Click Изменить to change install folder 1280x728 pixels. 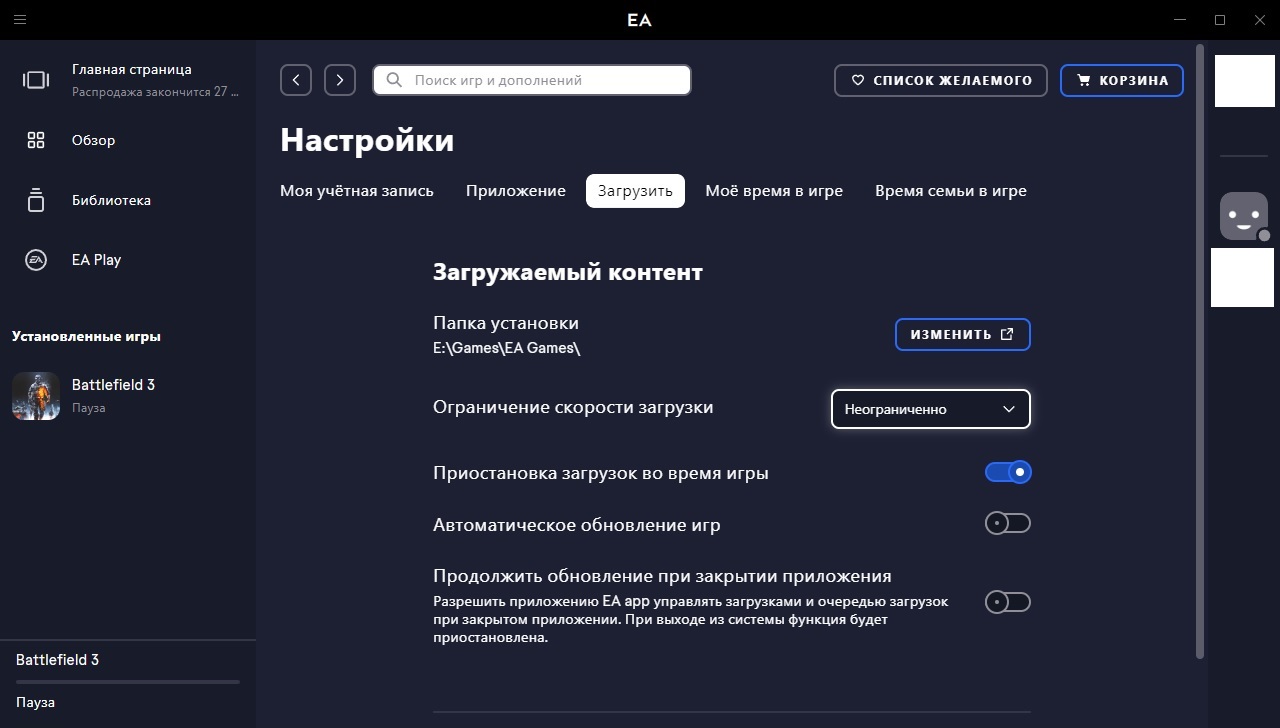(963, 334)
